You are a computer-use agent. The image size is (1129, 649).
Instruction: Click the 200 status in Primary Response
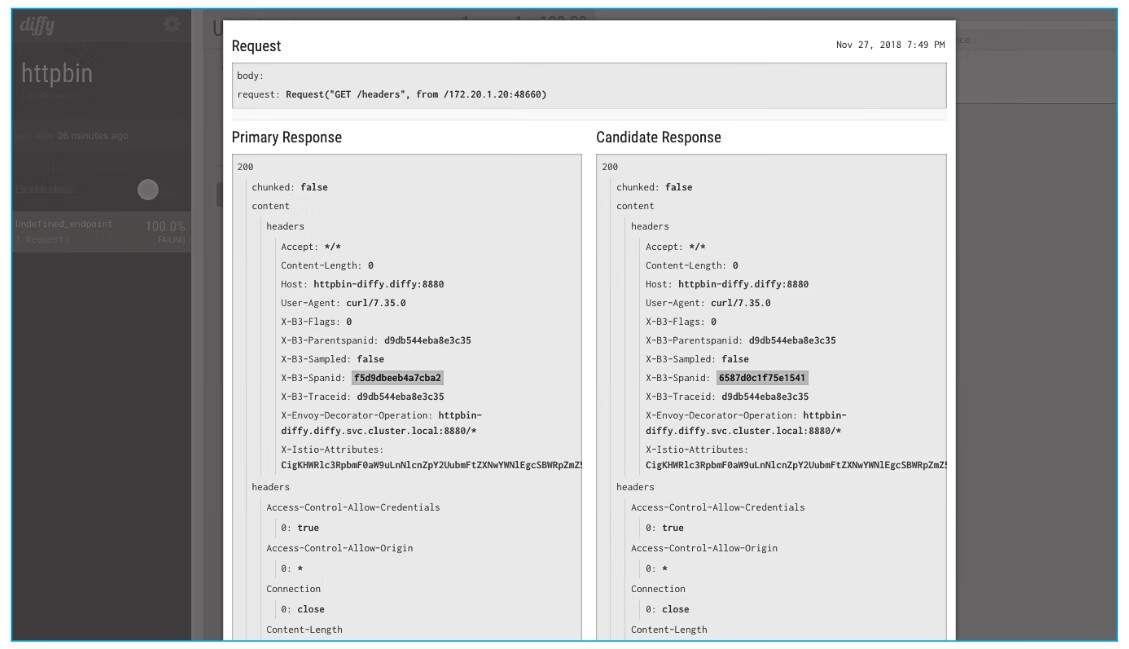click(x=246, y=166)
